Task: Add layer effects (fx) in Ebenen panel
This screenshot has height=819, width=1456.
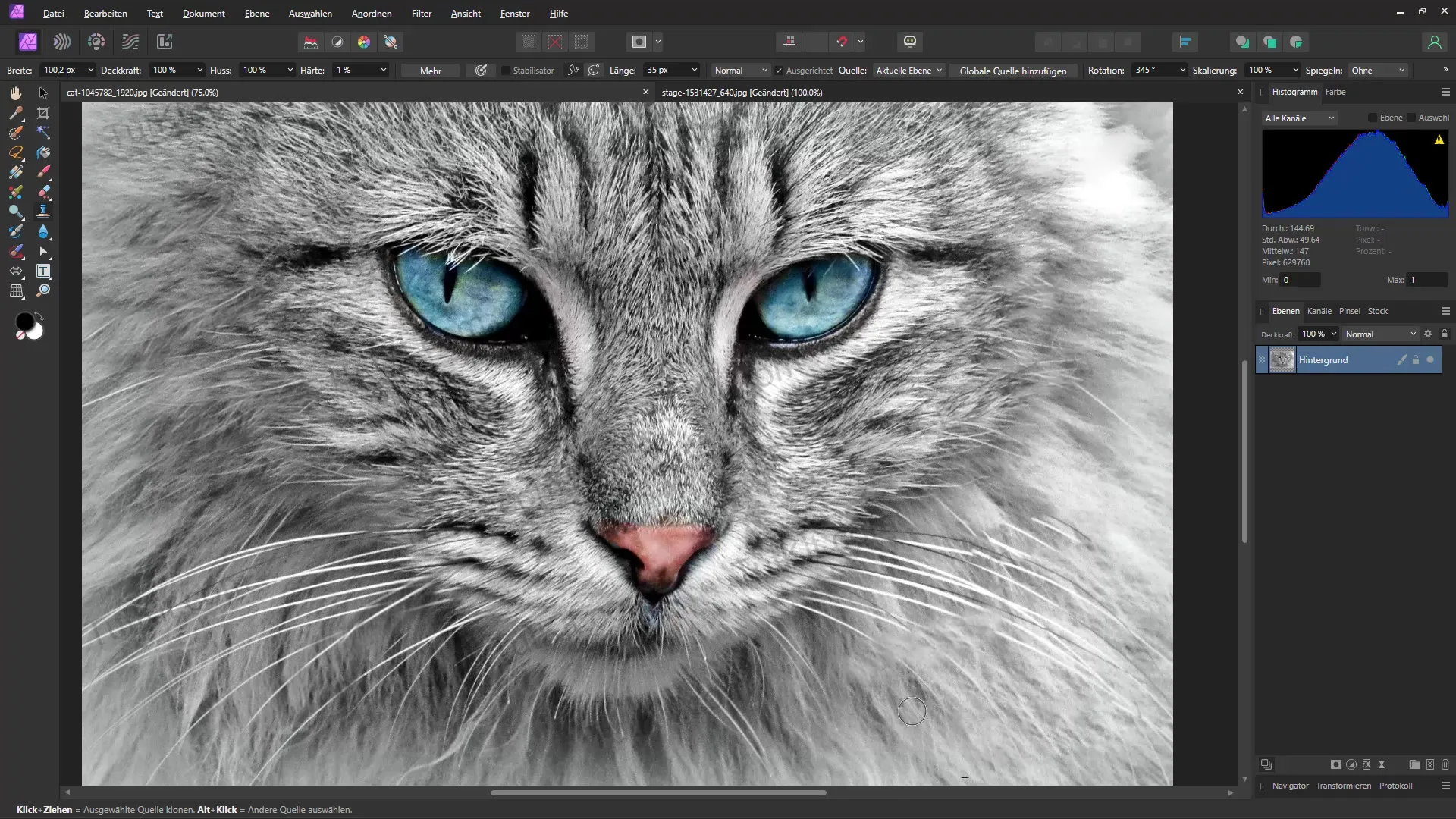Action: coord(1367,764)
